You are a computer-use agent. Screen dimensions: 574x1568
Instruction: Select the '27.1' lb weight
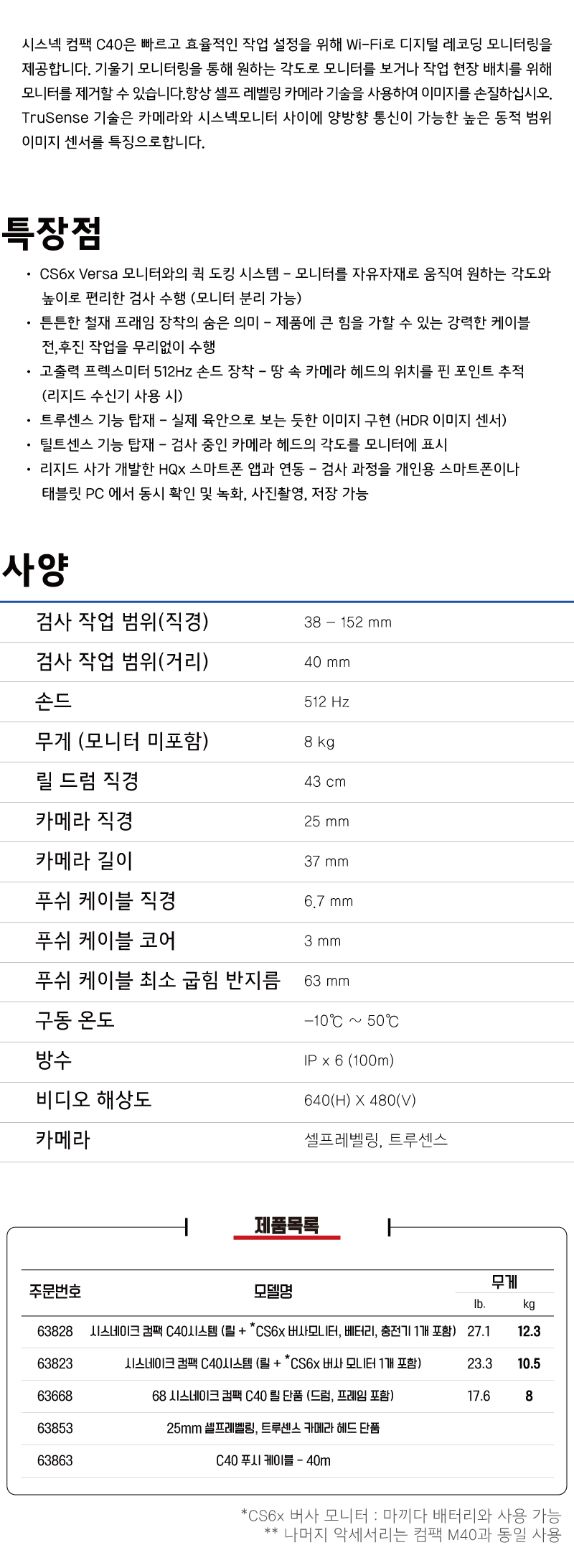pyautogui.click(x=479, y=1331)
